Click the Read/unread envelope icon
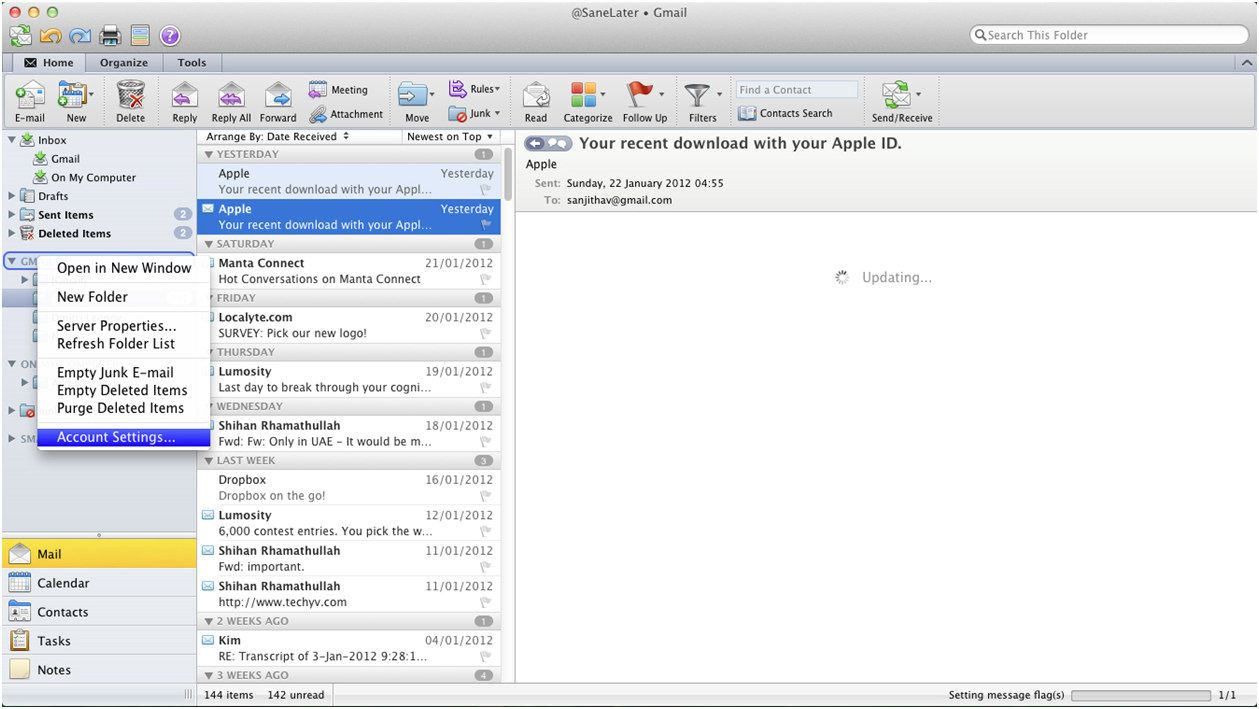This screenshot has height=709, width=1259. [x=536, y=96]
